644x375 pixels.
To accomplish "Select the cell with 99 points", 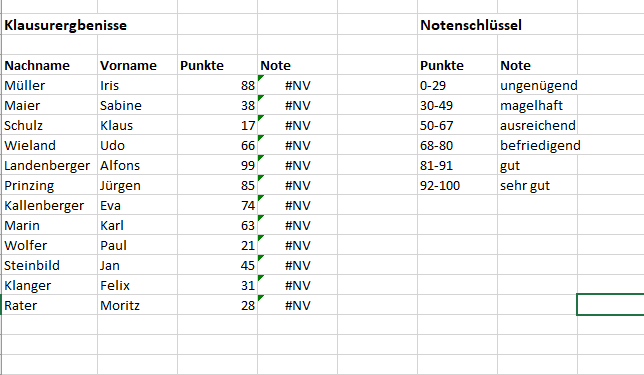I will [217, 165].
